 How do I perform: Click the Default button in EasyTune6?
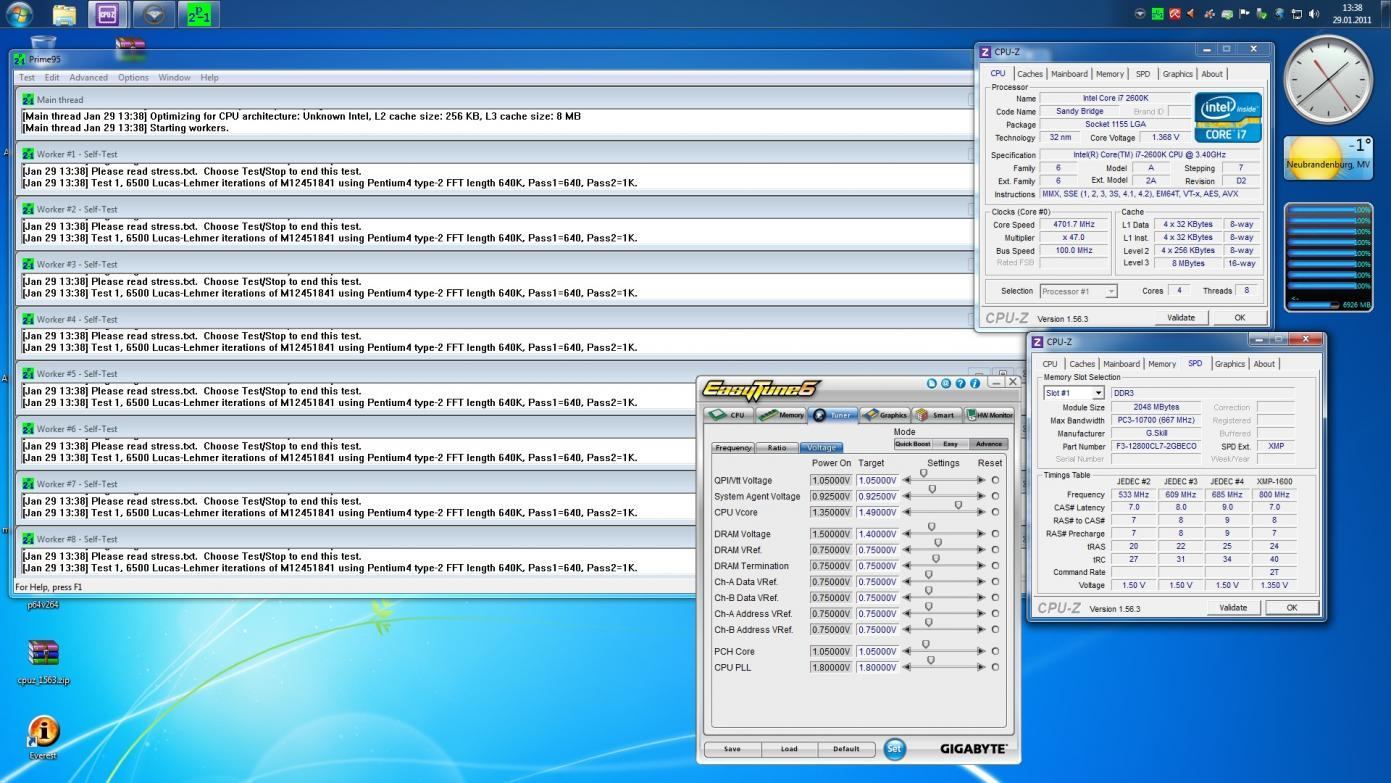(846, 749)
